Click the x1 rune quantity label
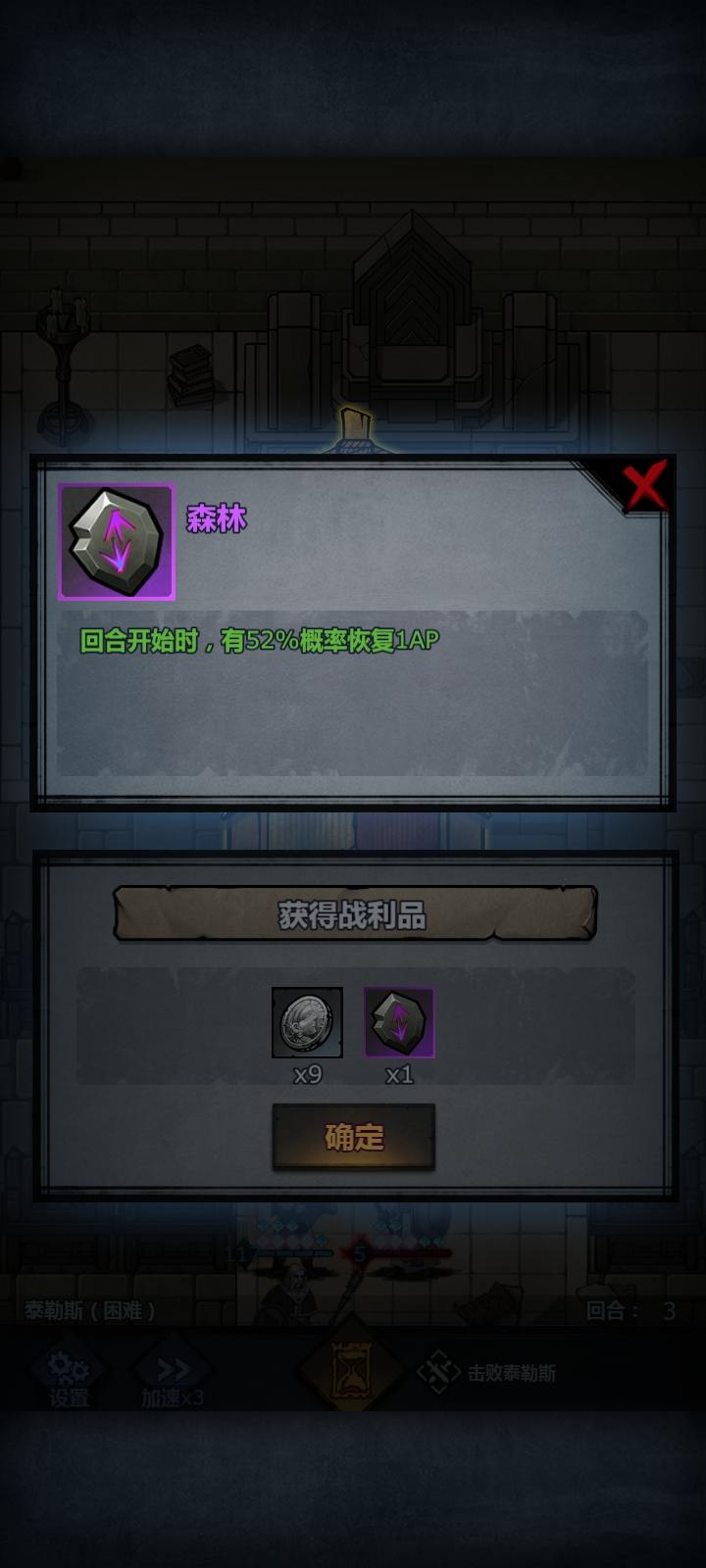 pos(399,1075)
